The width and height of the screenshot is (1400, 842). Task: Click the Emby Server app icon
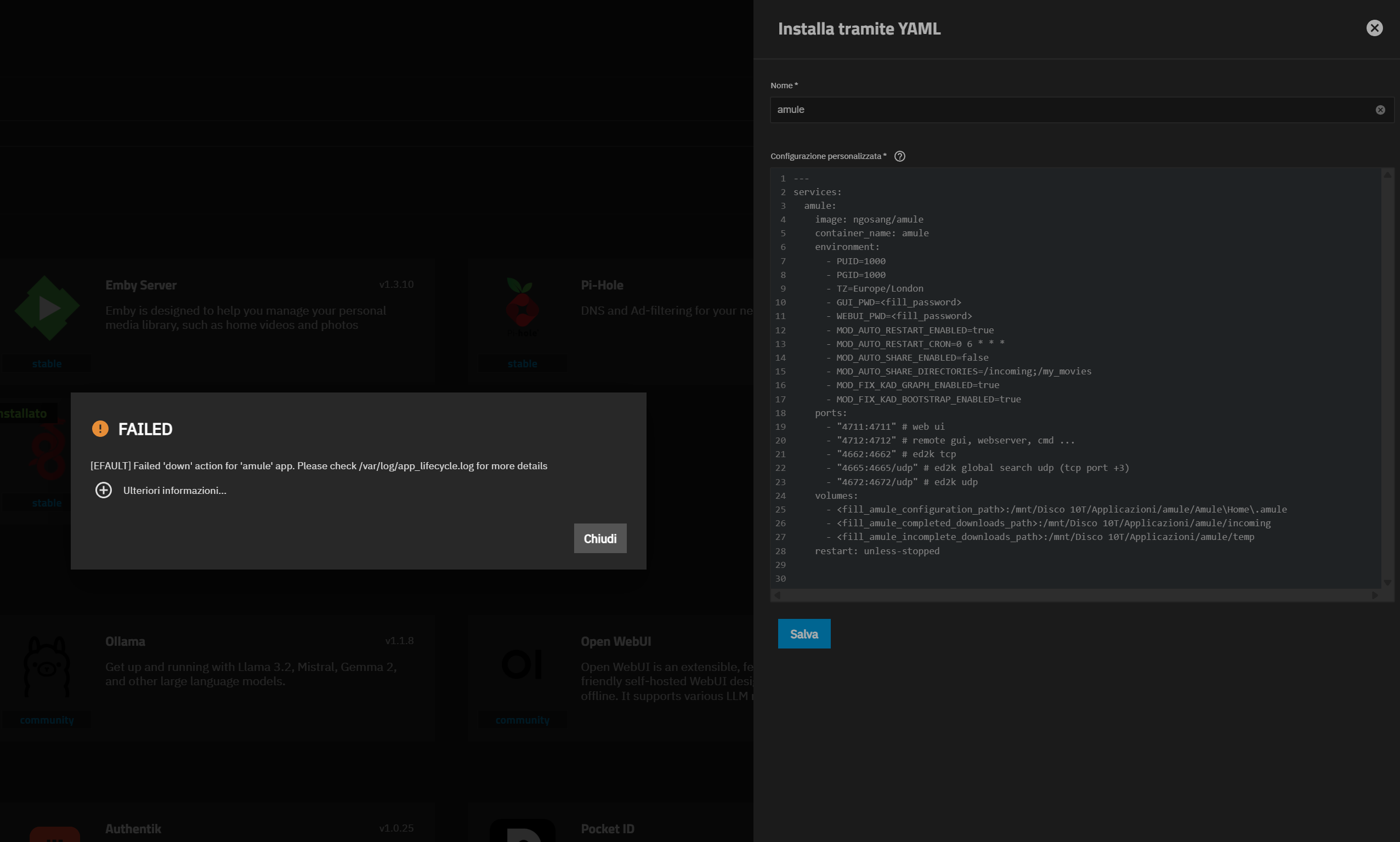[x=47, y=308]
